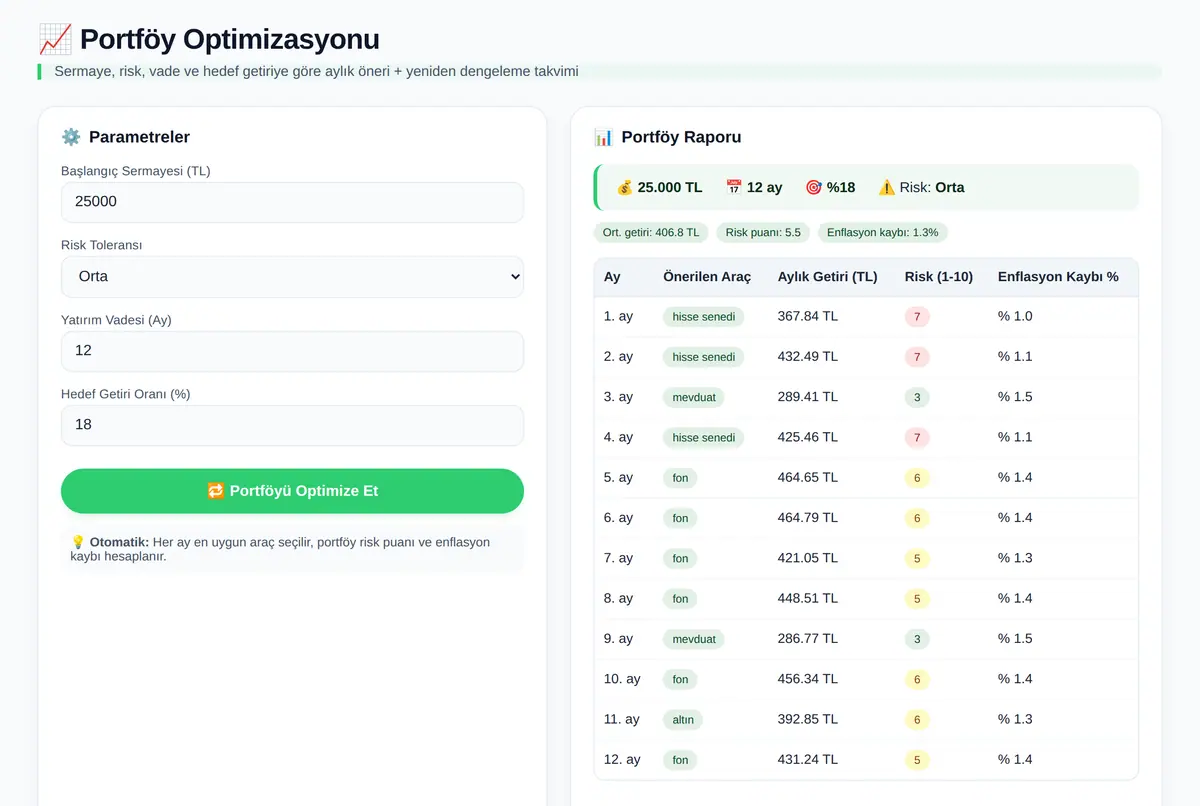Click the warning icon next to Risk: Orta

[887, 187]
